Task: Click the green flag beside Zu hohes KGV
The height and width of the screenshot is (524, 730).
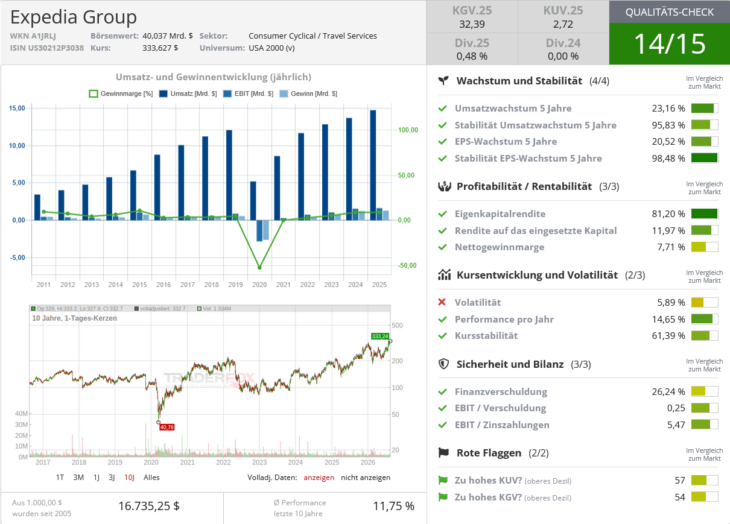Action: 443,497
